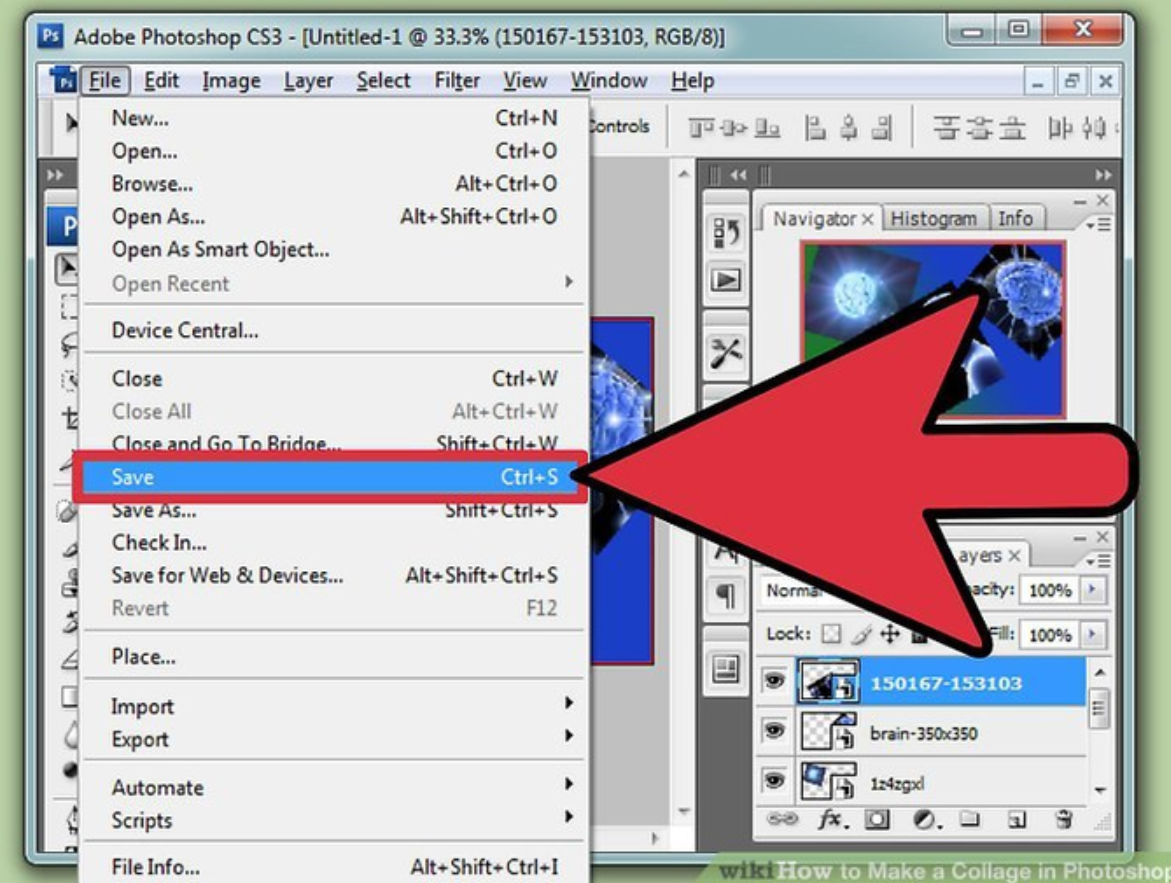
Task: Hide the 150167-153103 layer
Action: (774, 681)
